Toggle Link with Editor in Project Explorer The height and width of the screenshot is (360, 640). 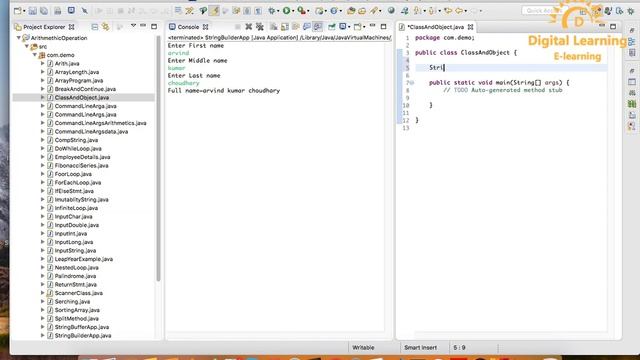click(x=106, y=27)
